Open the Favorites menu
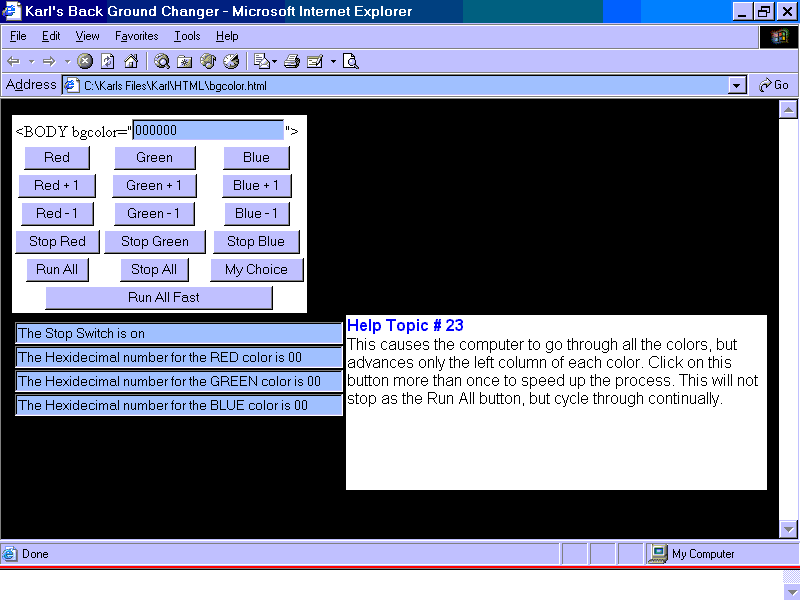The width and height of the screenshot is (800, 600). (x=137, y=36)
